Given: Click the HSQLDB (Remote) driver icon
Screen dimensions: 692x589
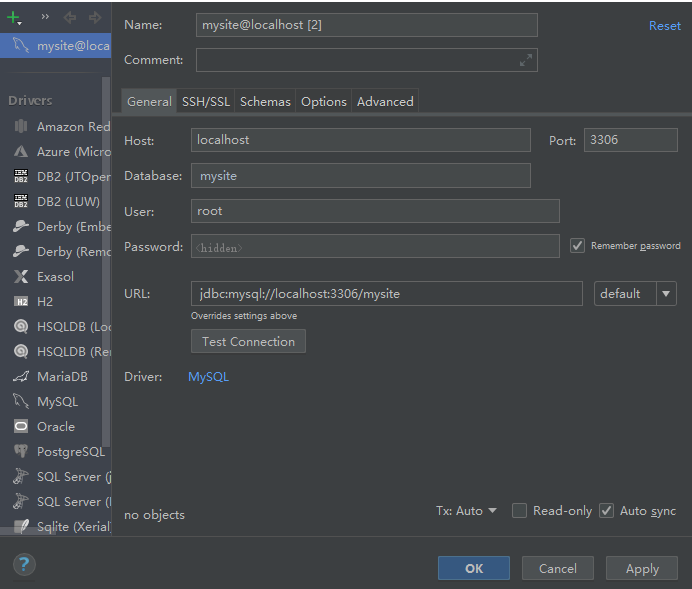Looking at the screenshot, I should 21,351.
